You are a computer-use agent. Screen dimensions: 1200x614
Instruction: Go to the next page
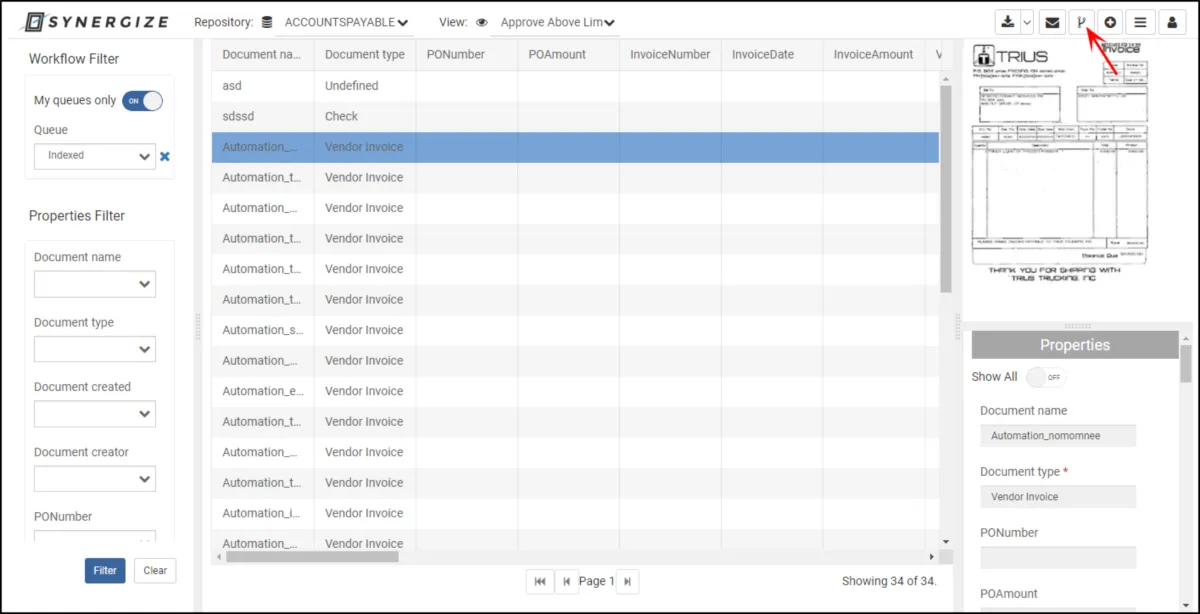pyautogui.click(x=627, y=581)
